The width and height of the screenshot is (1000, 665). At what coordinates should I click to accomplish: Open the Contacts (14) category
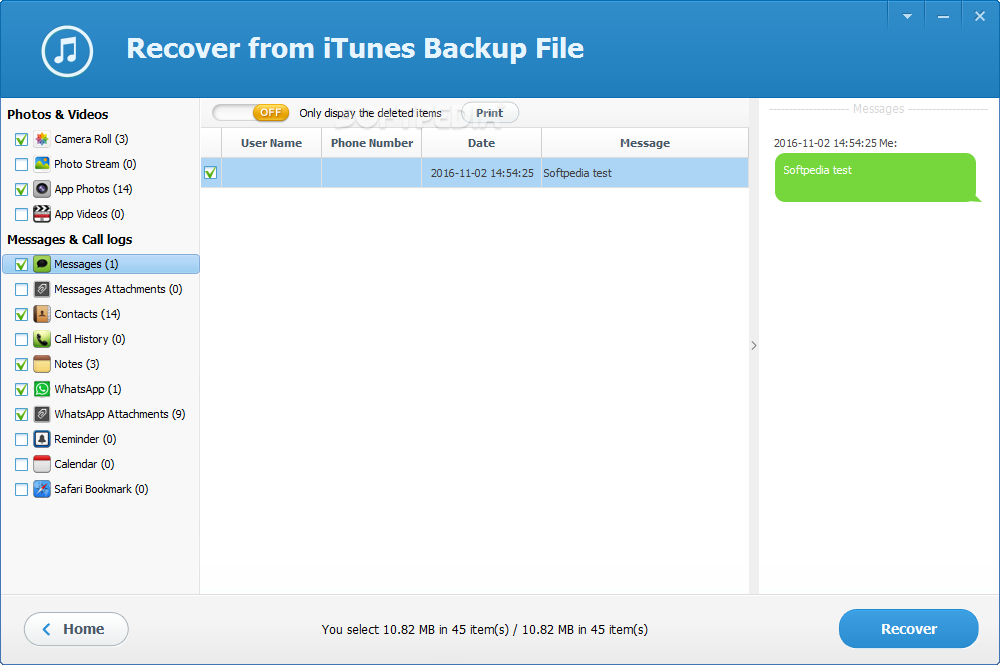pyautogui.click(x=87, y=314)
